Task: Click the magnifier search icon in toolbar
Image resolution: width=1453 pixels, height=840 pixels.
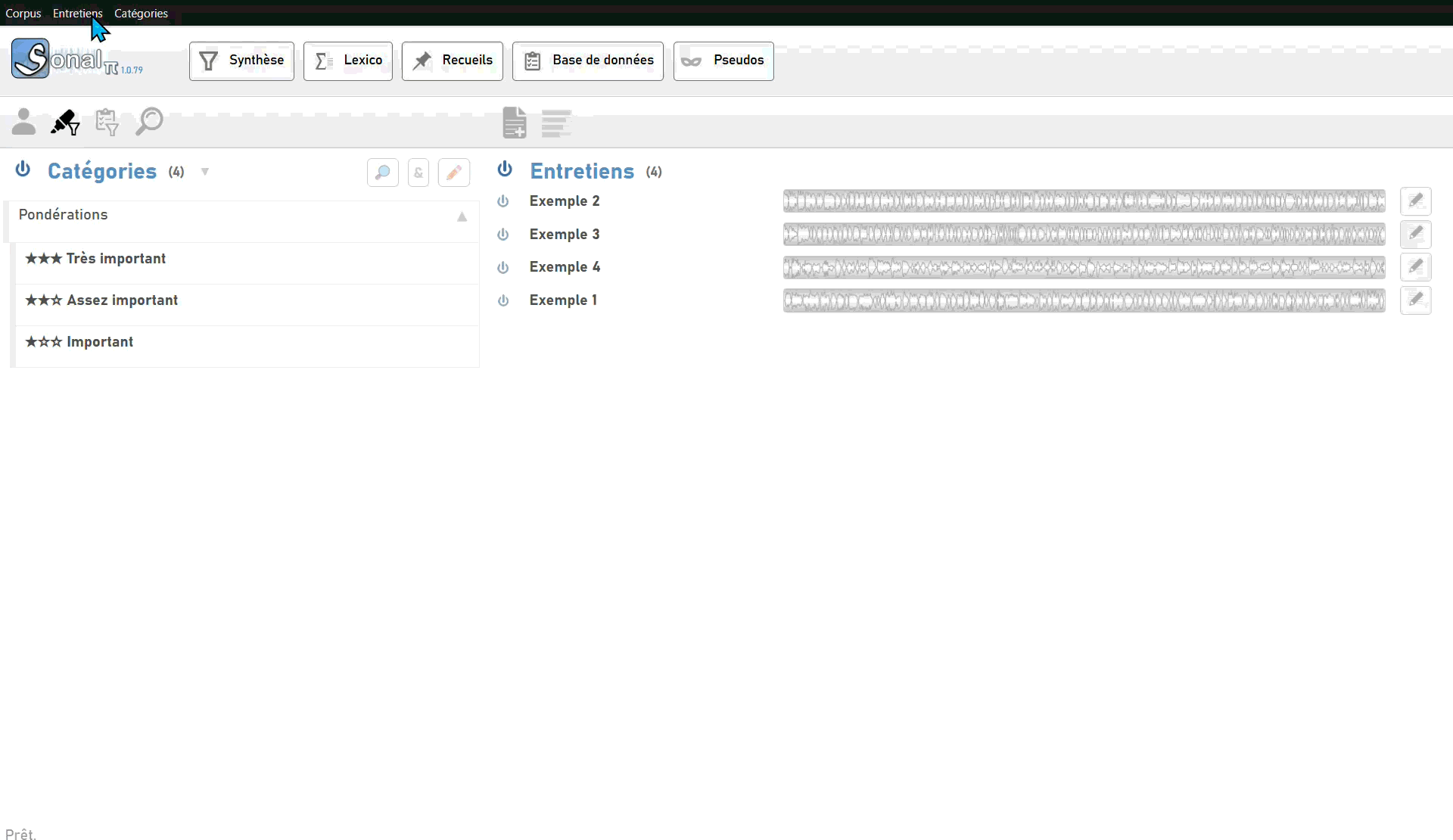Action: [149, 121]
